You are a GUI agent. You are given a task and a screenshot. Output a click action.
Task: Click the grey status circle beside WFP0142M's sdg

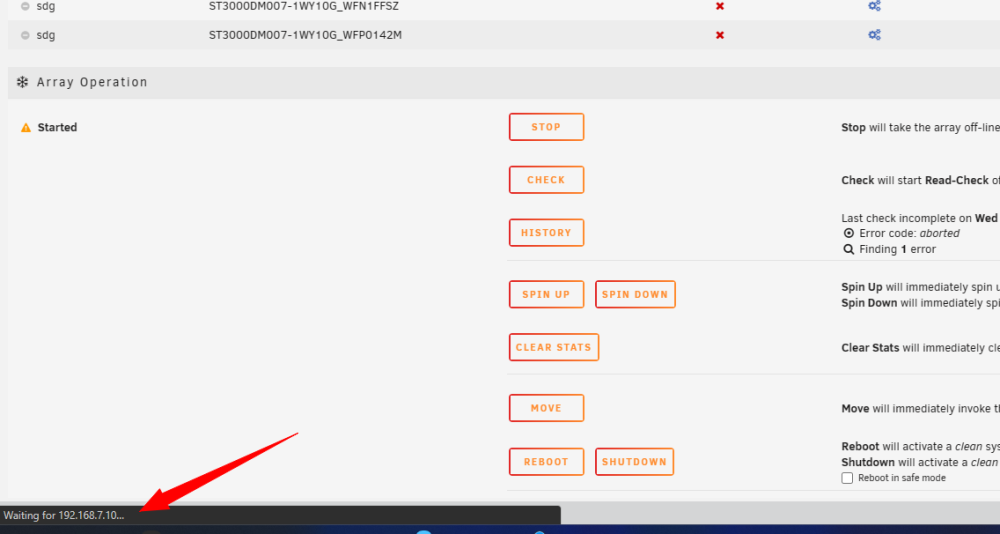(x=26, y=35)
